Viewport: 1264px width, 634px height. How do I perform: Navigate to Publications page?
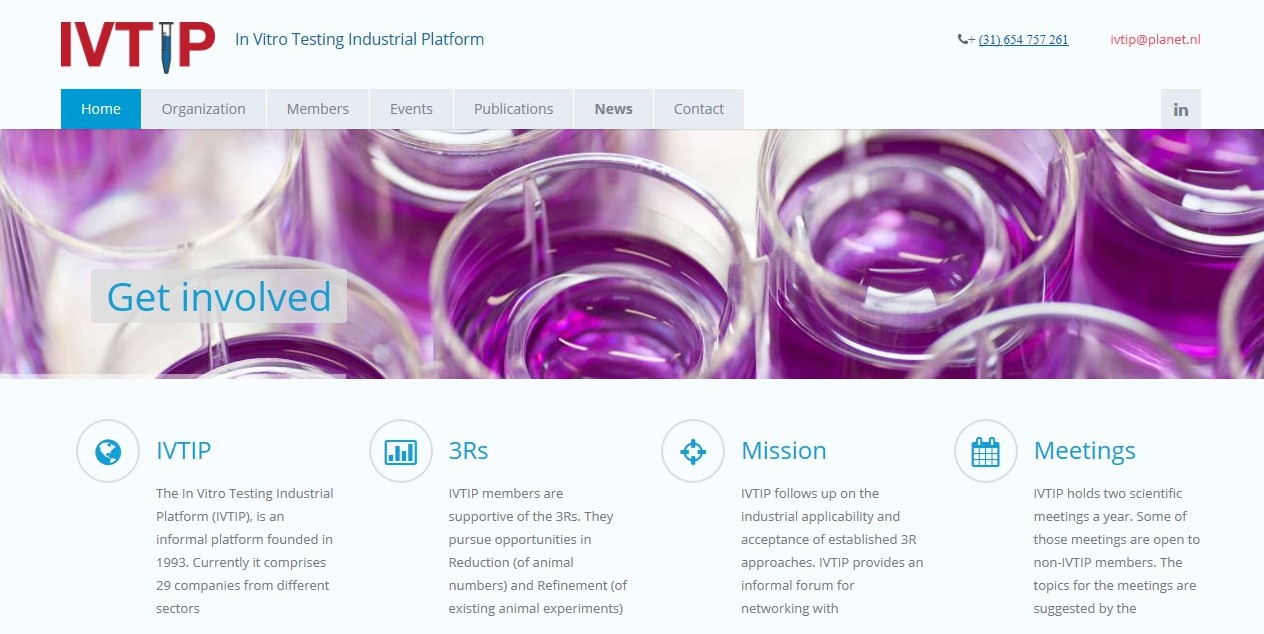pyautogui.click(x=513, y=109)
